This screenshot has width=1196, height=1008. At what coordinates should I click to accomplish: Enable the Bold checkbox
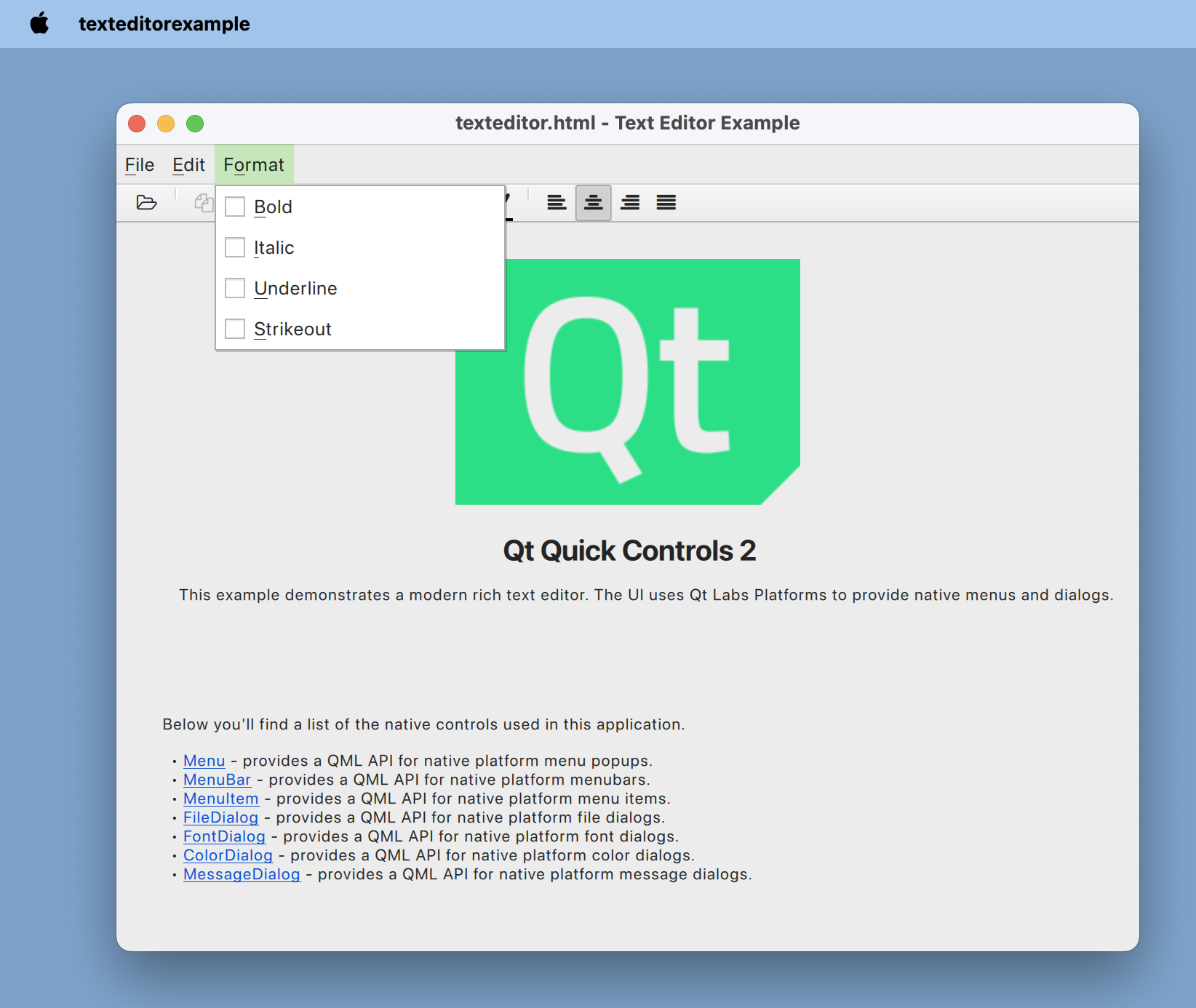(235, 207)
